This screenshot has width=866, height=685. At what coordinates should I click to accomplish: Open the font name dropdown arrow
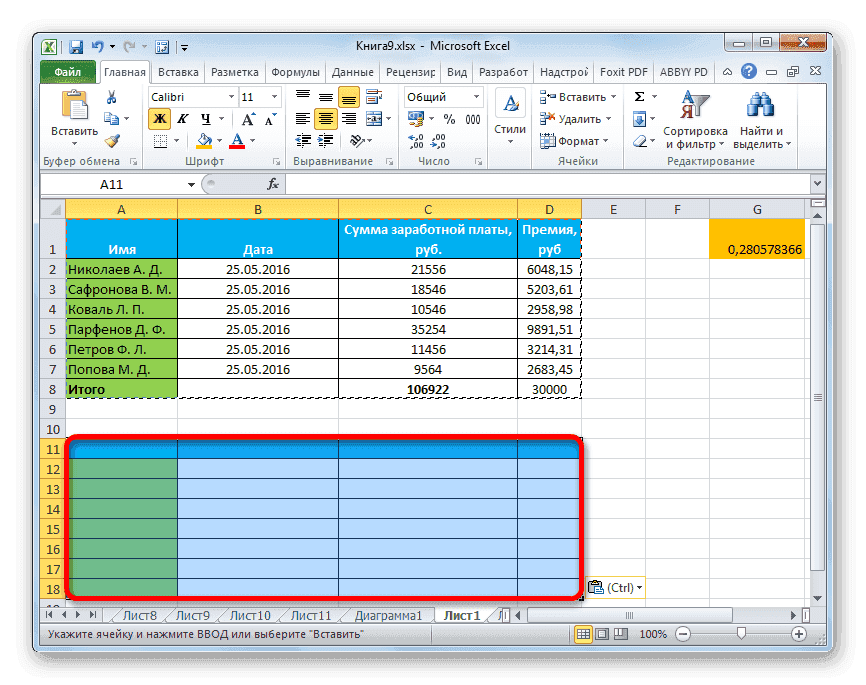click(230, 96)
